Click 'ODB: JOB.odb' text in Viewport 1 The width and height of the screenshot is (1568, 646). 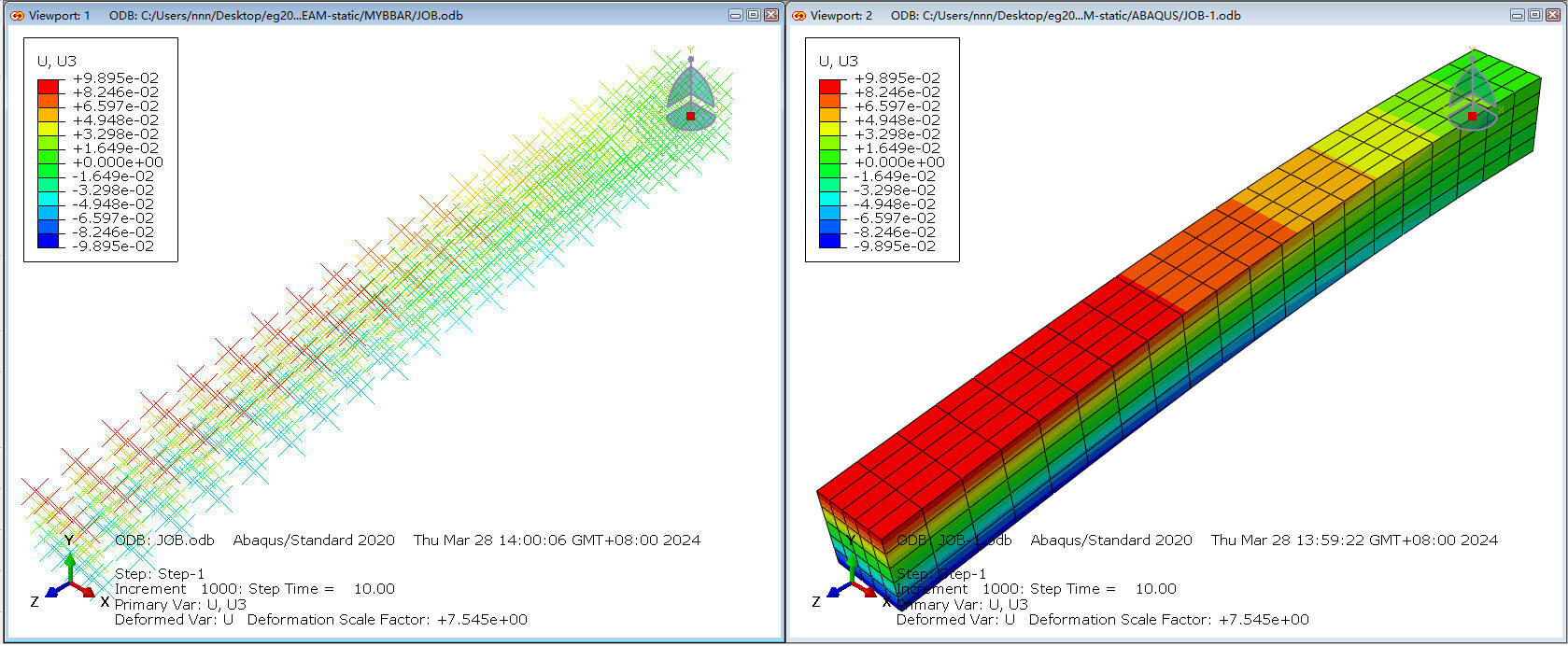click(164, 541)
